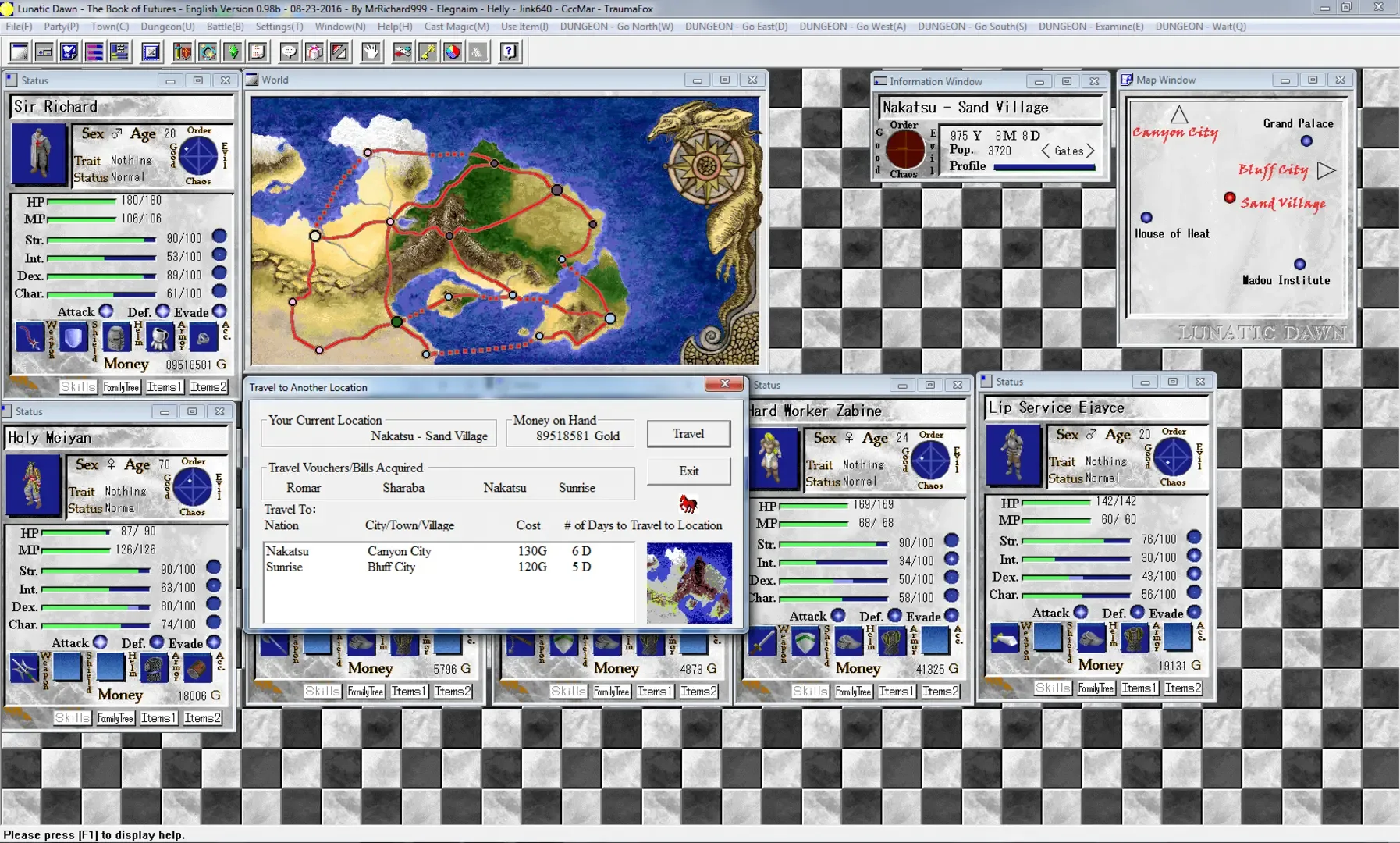Click the left Gates arrow in Information Window

click(1046, 151)
